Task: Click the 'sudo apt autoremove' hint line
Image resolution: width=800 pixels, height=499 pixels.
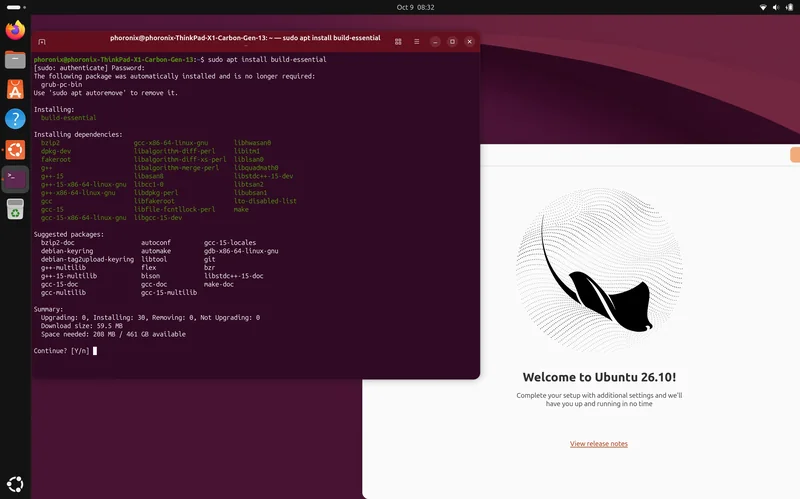Action: click(x=106, y=93)
